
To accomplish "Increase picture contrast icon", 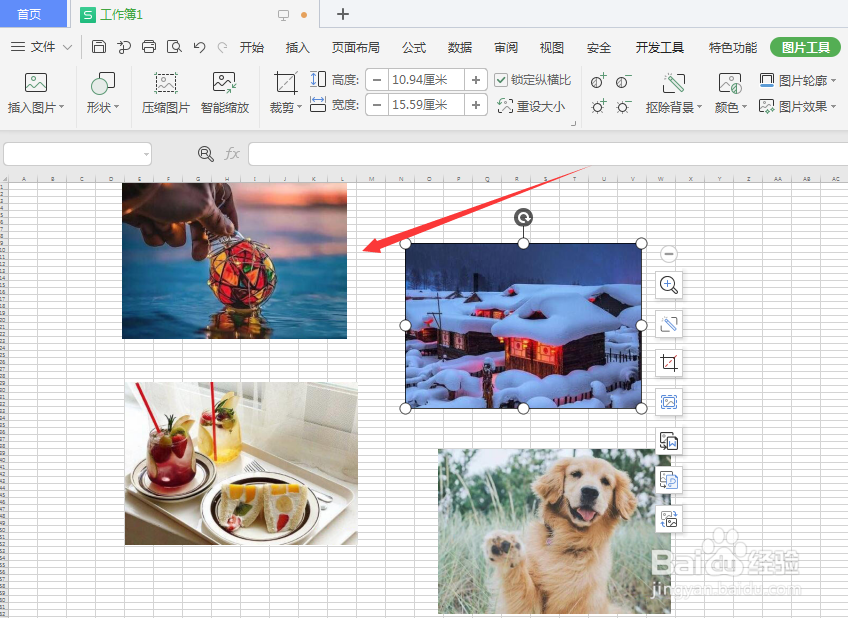I will [599, 81].
